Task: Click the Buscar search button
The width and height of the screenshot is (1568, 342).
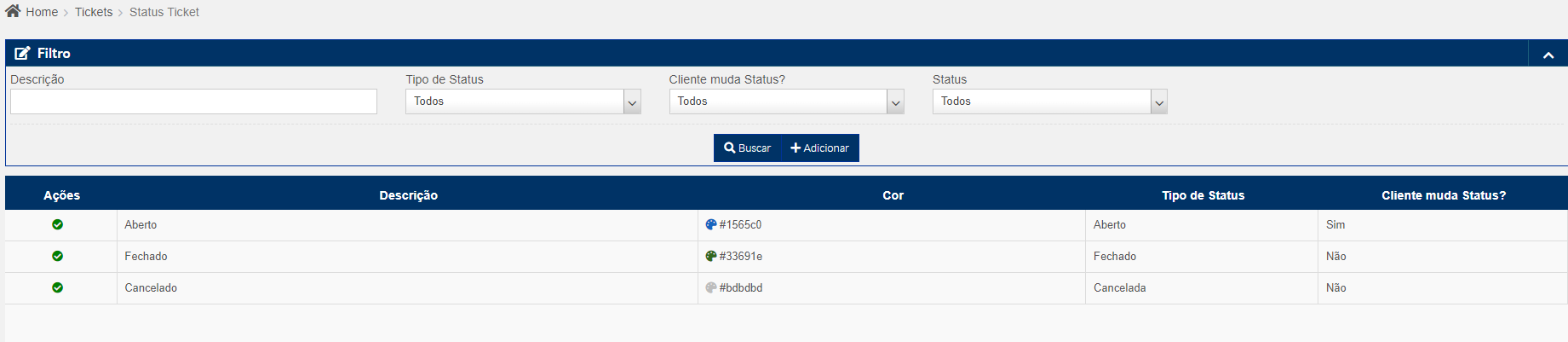Action: point(747,148)
